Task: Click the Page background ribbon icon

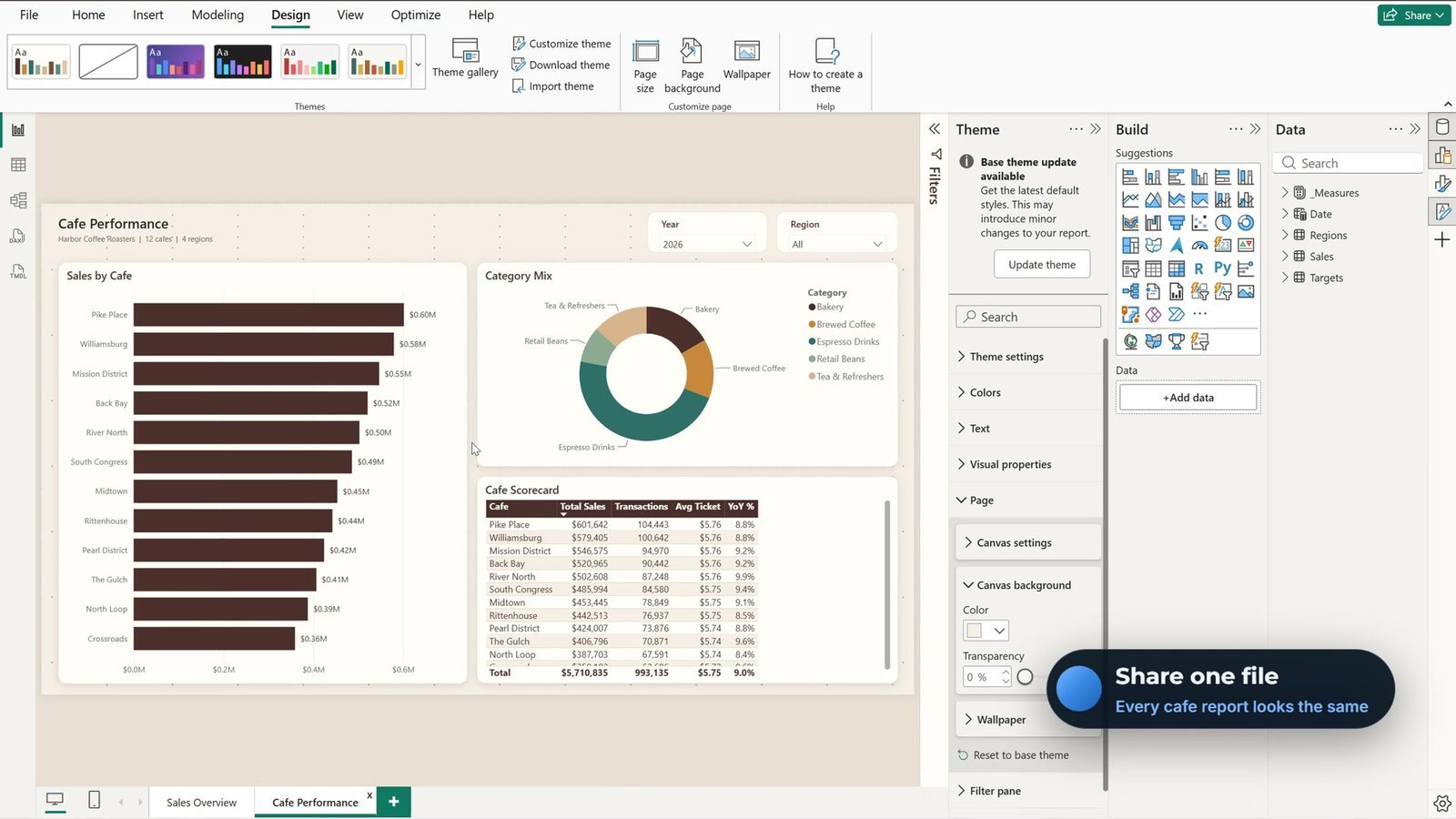Action: click(x=692, y=66)
